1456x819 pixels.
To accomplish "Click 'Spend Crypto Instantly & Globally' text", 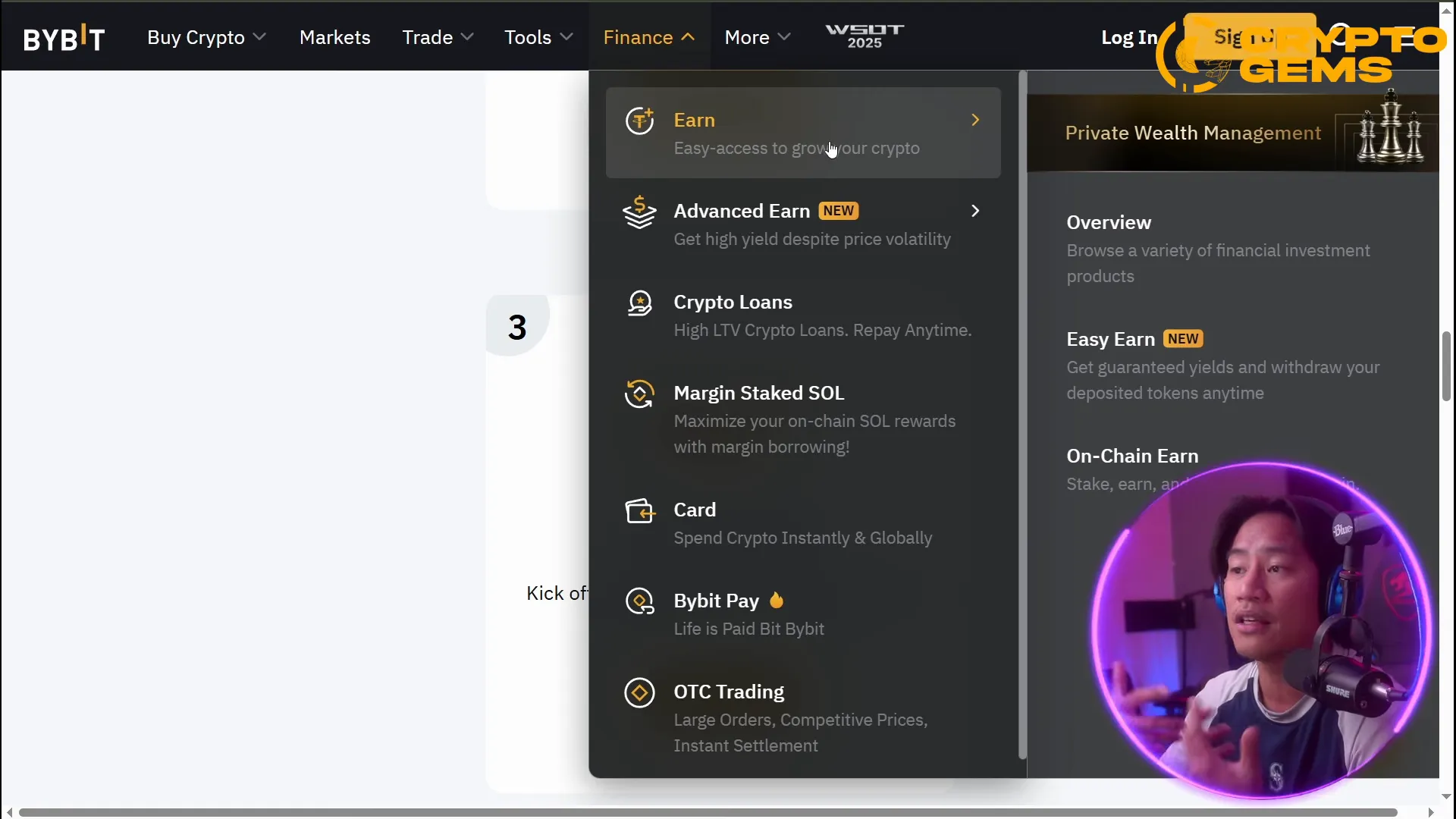I will (x=803, y=538).
